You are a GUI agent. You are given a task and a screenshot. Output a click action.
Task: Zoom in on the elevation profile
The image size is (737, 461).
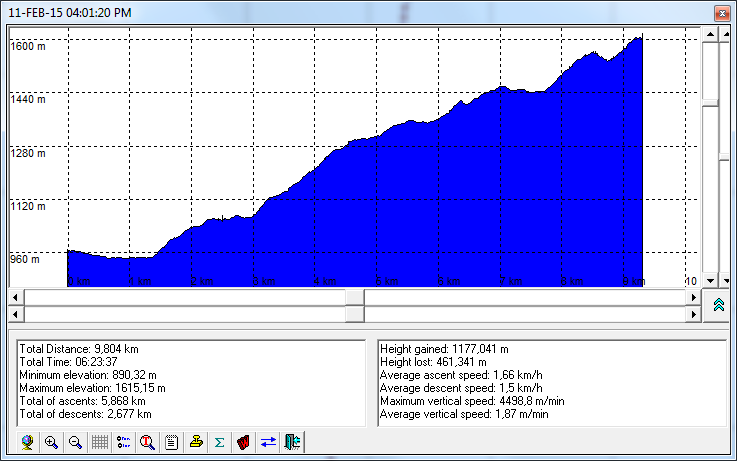point(51,442)
